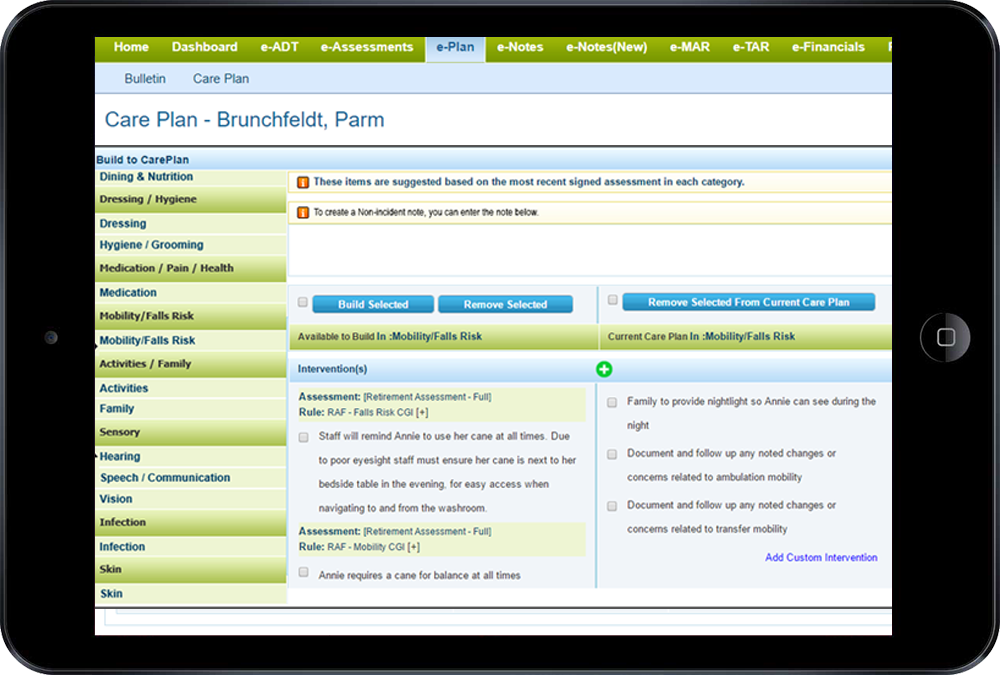
Task: Expand the Hearing category in the sidebar
Action: pos(120,455)
